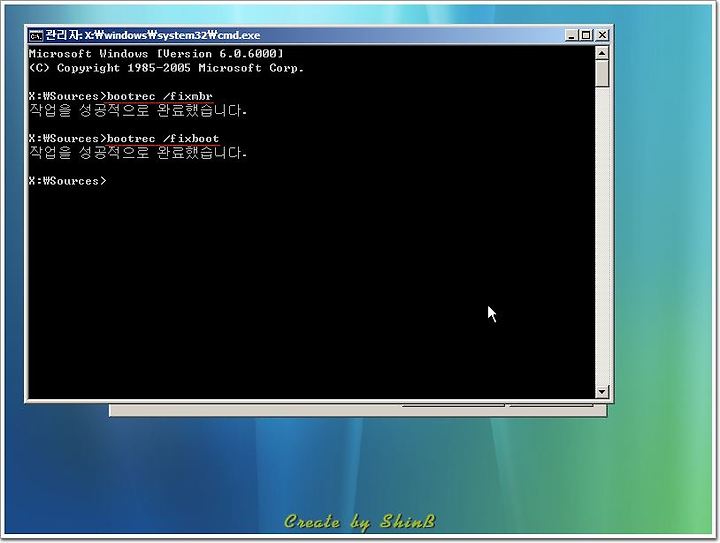The height and width of the screenshot is (543, 720).
Task: Click the 'bootrec /fixmbr' command text
Action: click(x=159, y=96)
